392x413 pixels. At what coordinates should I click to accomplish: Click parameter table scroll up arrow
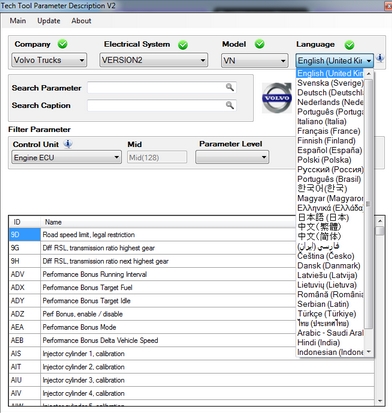point(380,221)
